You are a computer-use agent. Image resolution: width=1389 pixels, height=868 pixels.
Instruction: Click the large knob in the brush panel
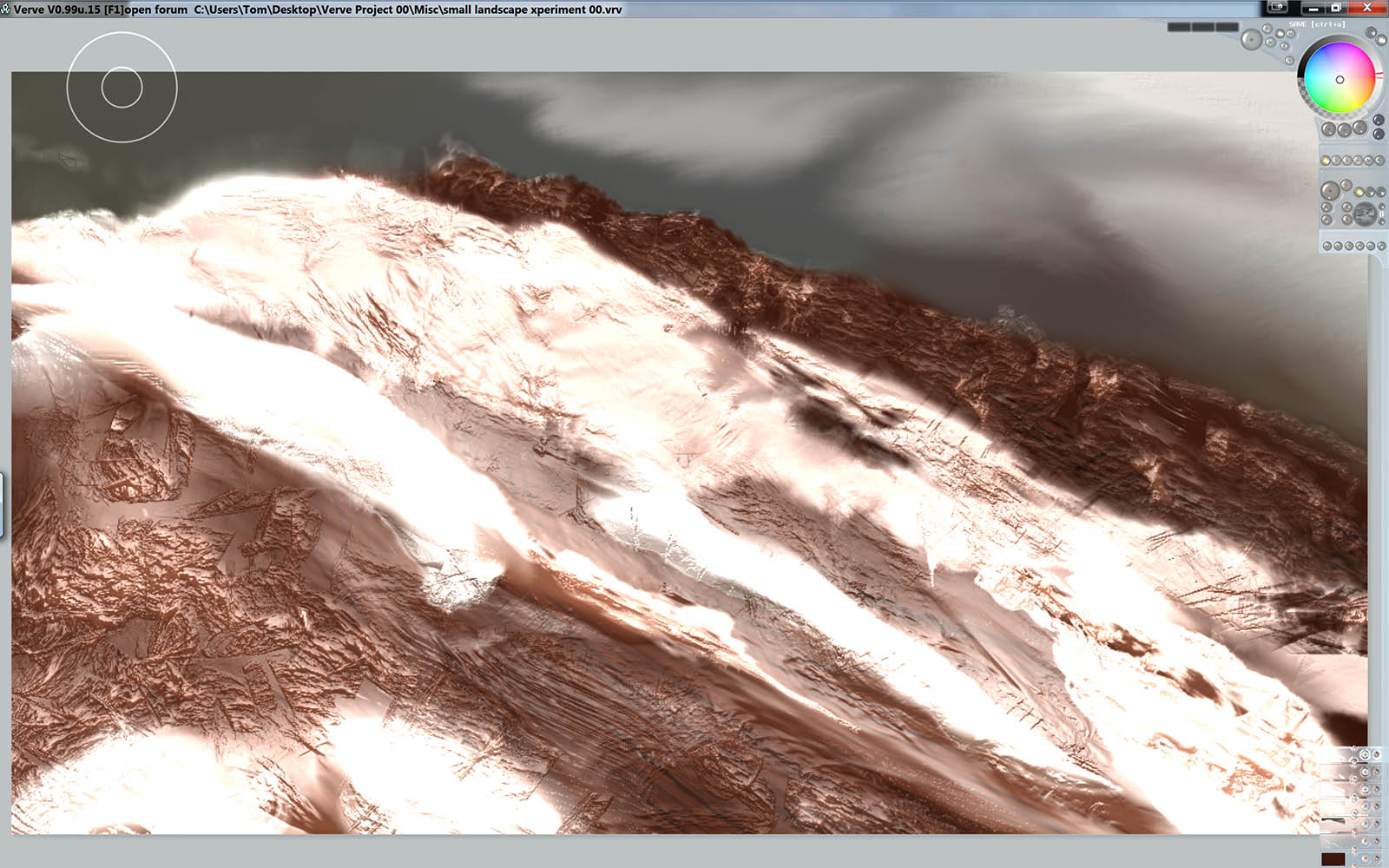pos(1330,191)
